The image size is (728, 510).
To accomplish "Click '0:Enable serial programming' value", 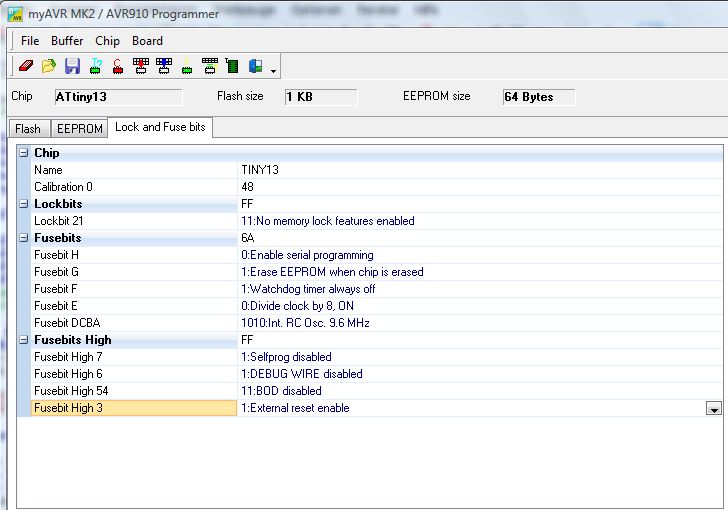I will coord(307,255).
